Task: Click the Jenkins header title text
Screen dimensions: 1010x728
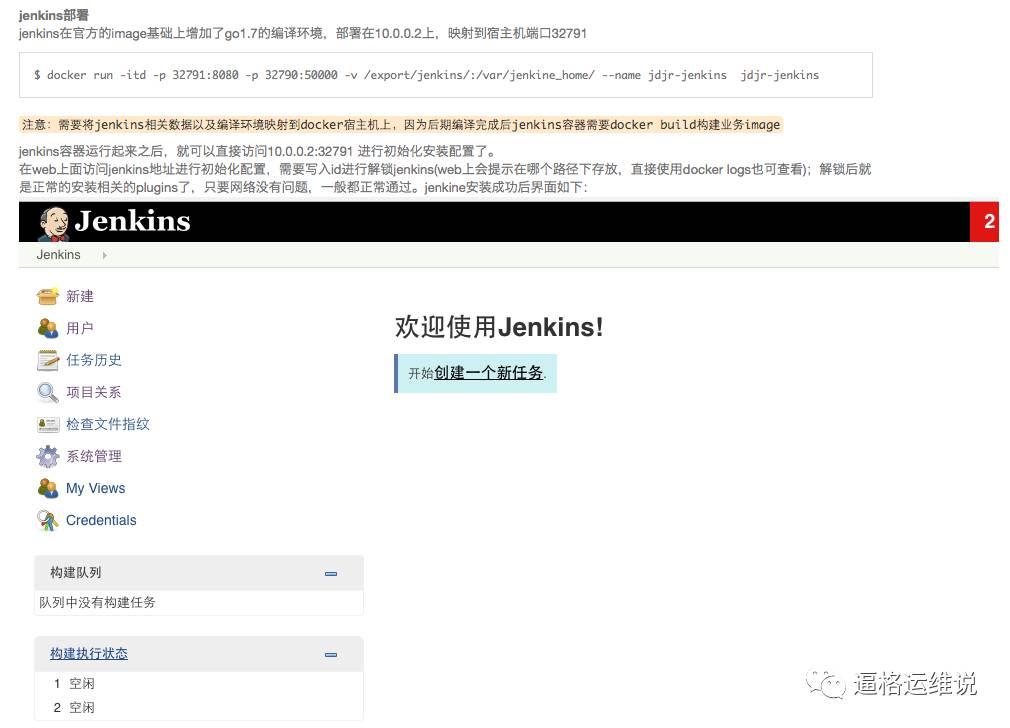Action: pos(133,222)
